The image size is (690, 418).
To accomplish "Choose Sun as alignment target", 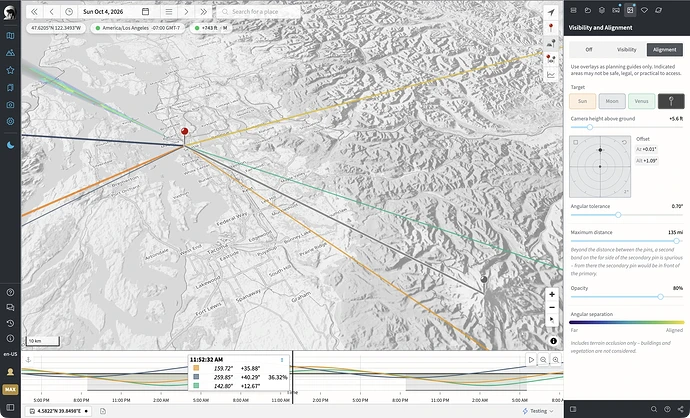I will tap(583, 101).
